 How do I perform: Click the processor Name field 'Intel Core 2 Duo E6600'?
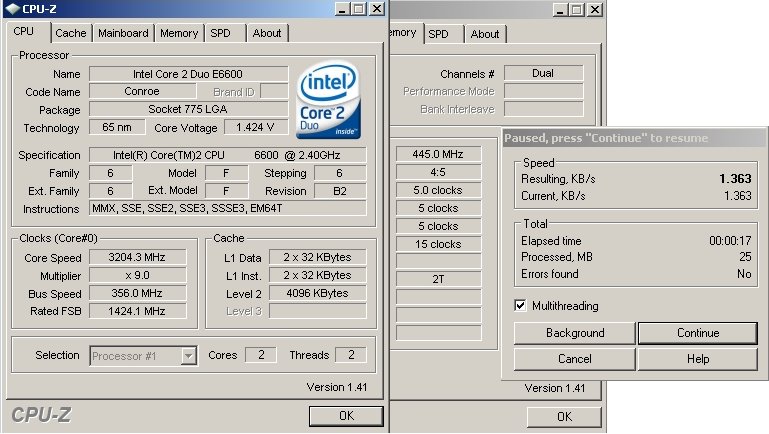[188, 74]
